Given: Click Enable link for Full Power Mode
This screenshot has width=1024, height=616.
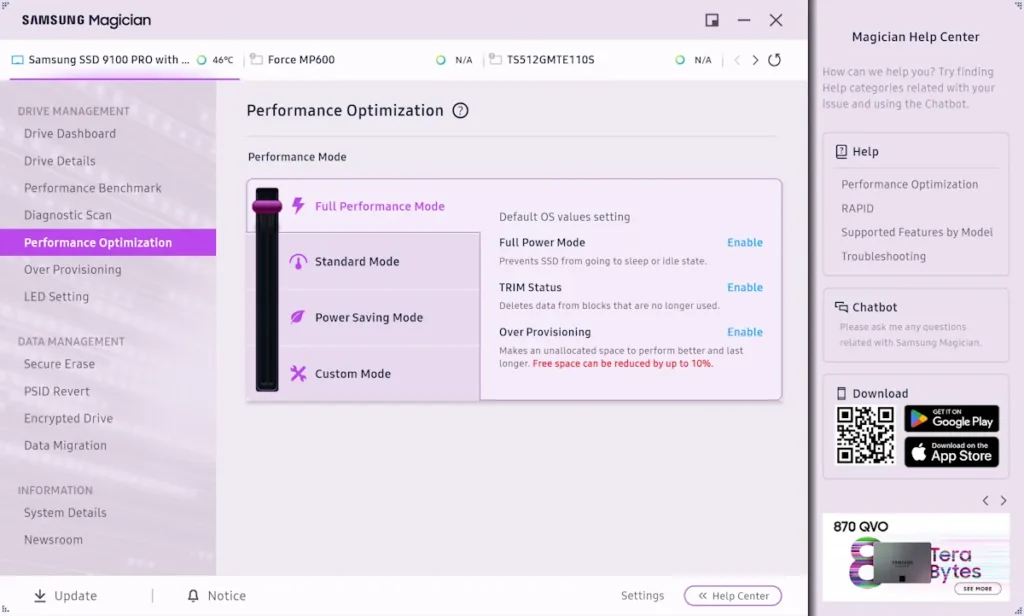Looking at the screenshot, I should coord(744,242).
